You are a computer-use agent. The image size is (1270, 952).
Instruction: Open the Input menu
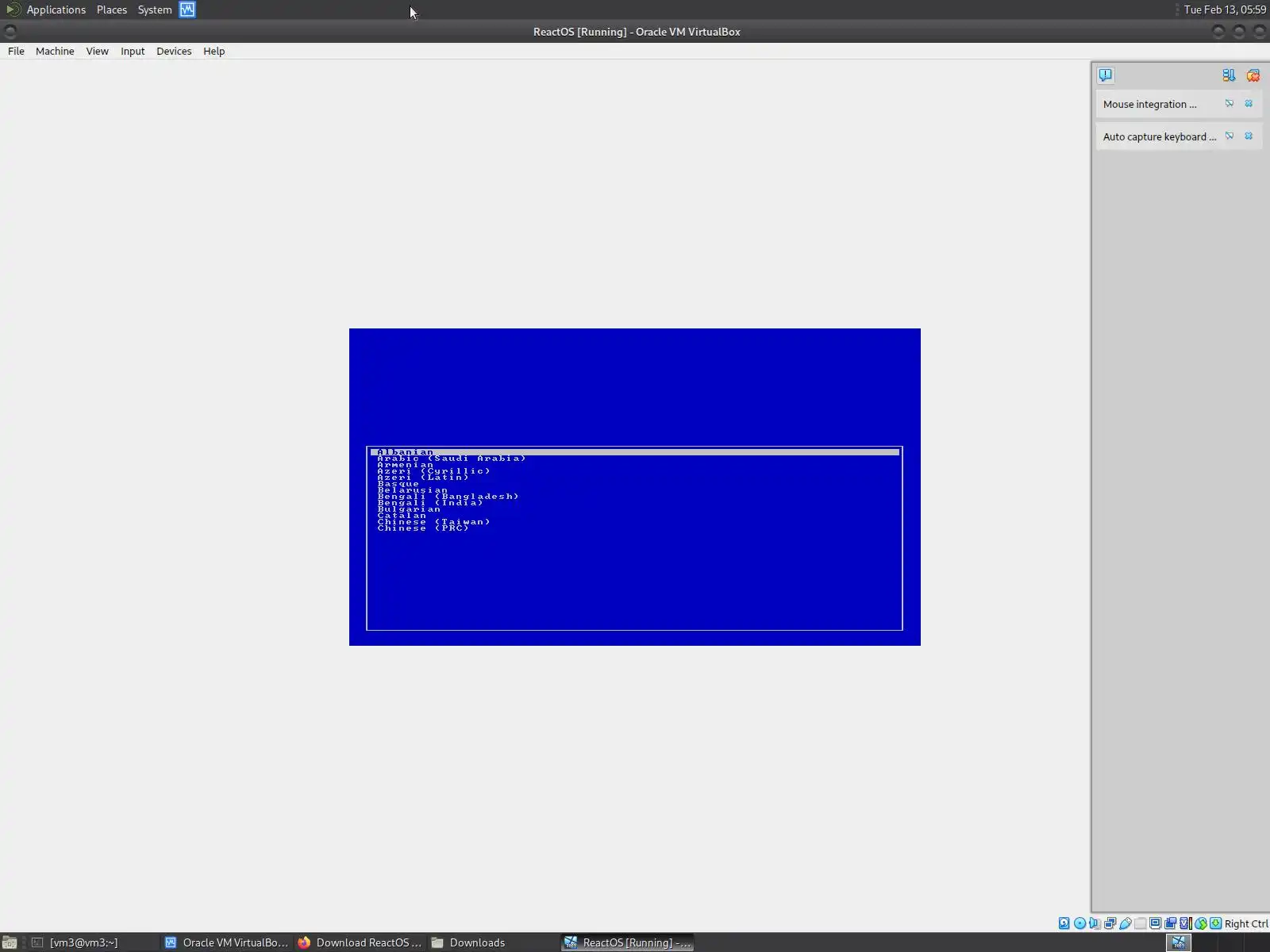pos(133,51)
